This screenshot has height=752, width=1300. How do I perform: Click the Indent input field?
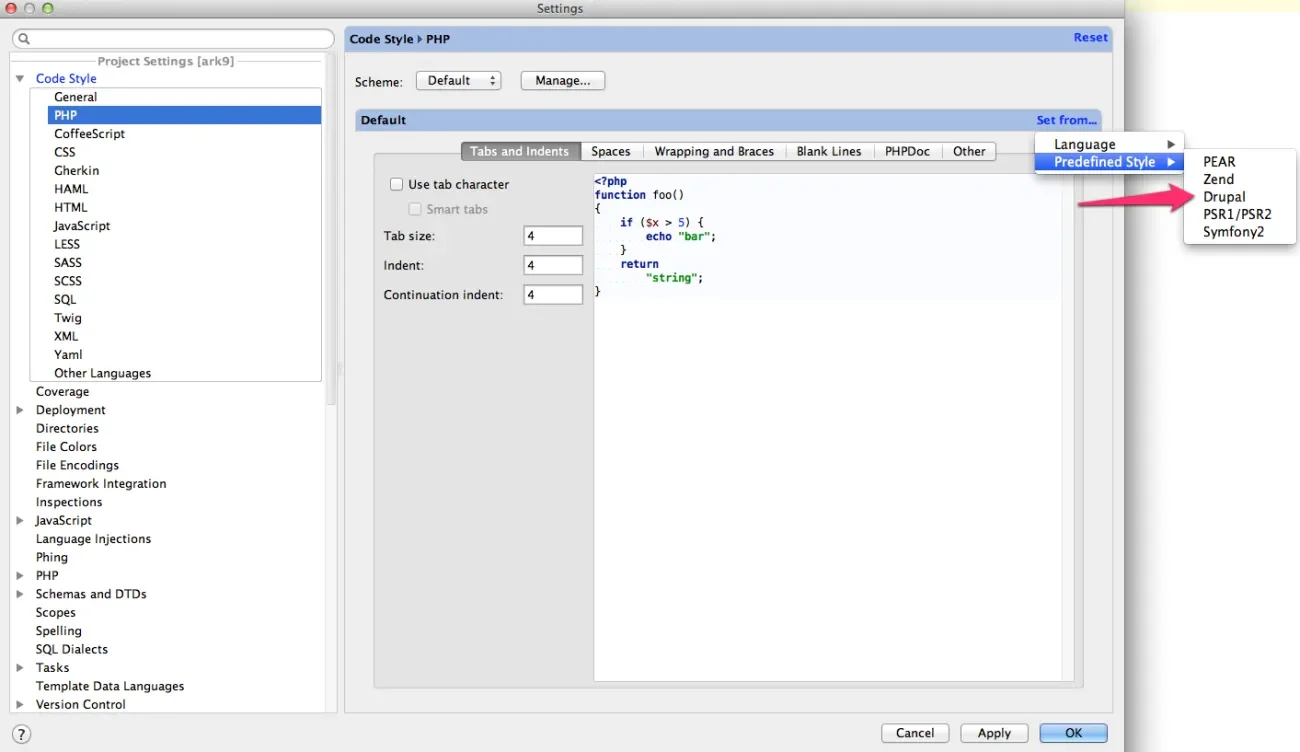(x=553, y=265)
